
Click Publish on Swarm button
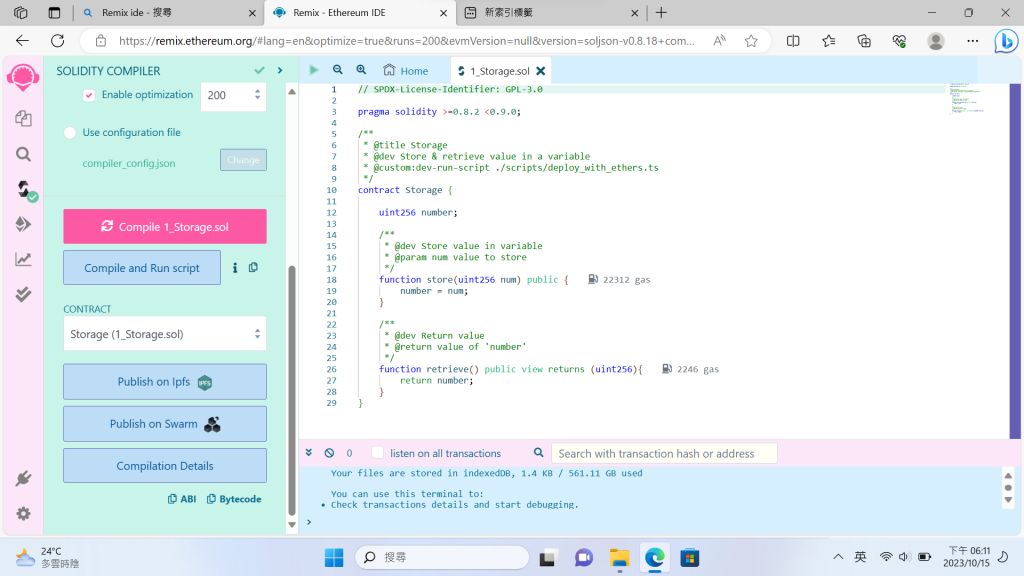165,424
